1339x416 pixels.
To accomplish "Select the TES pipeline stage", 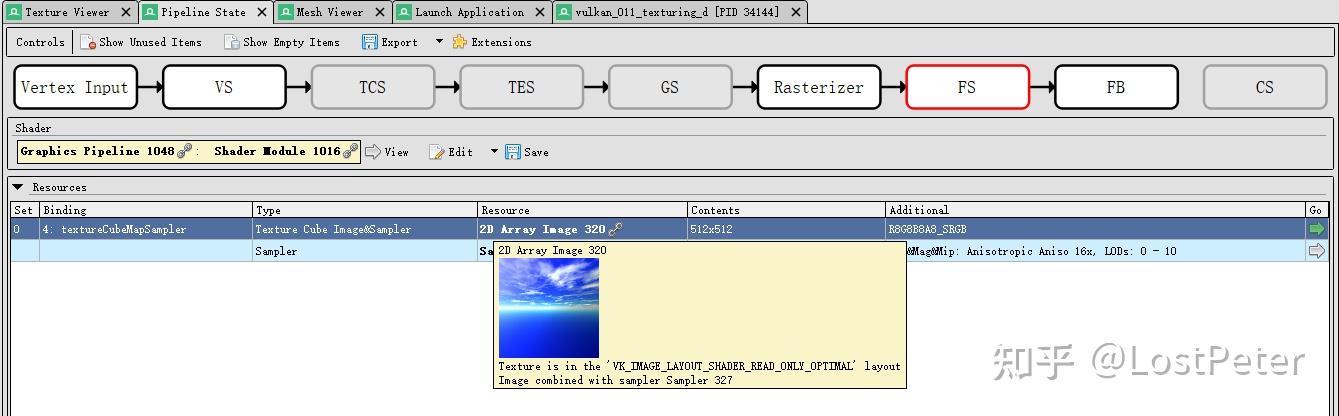I will coord(521,87).
